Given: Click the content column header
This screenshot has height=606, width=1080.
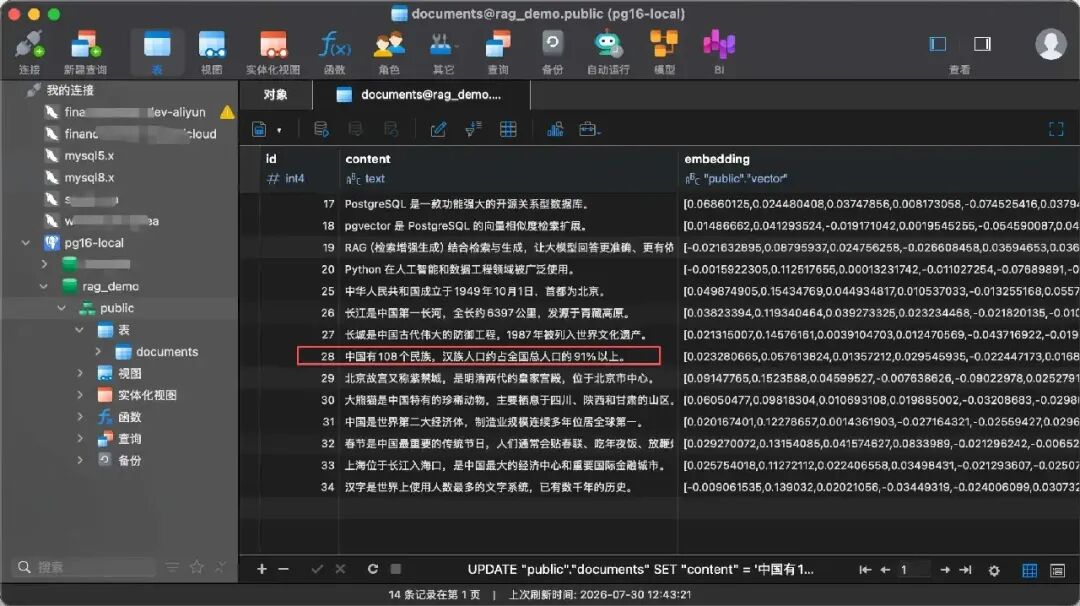Looking at the screenshot, I should tap(508, 168).
